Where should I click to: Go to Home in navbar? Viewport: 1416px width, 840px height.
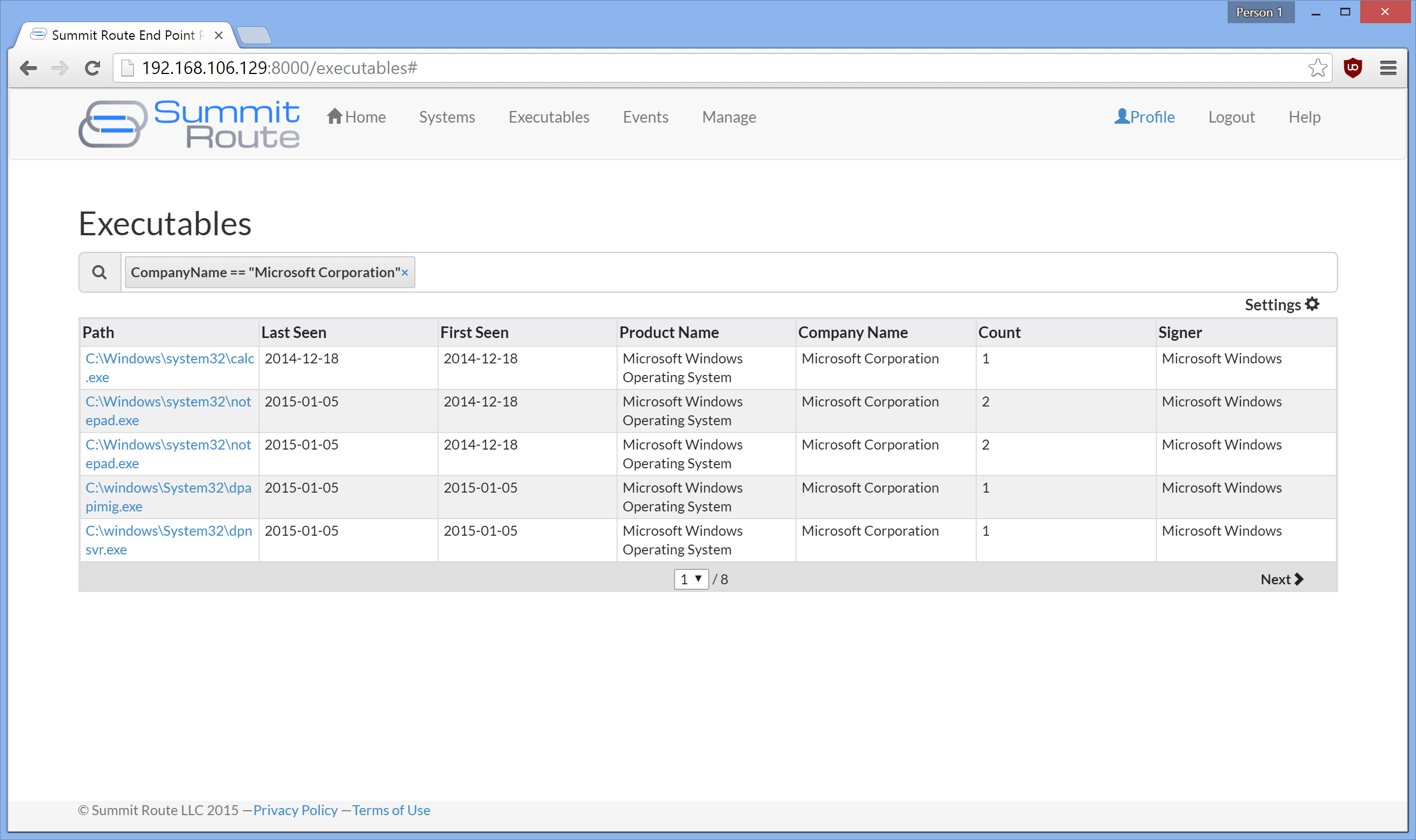pos(356,117)
